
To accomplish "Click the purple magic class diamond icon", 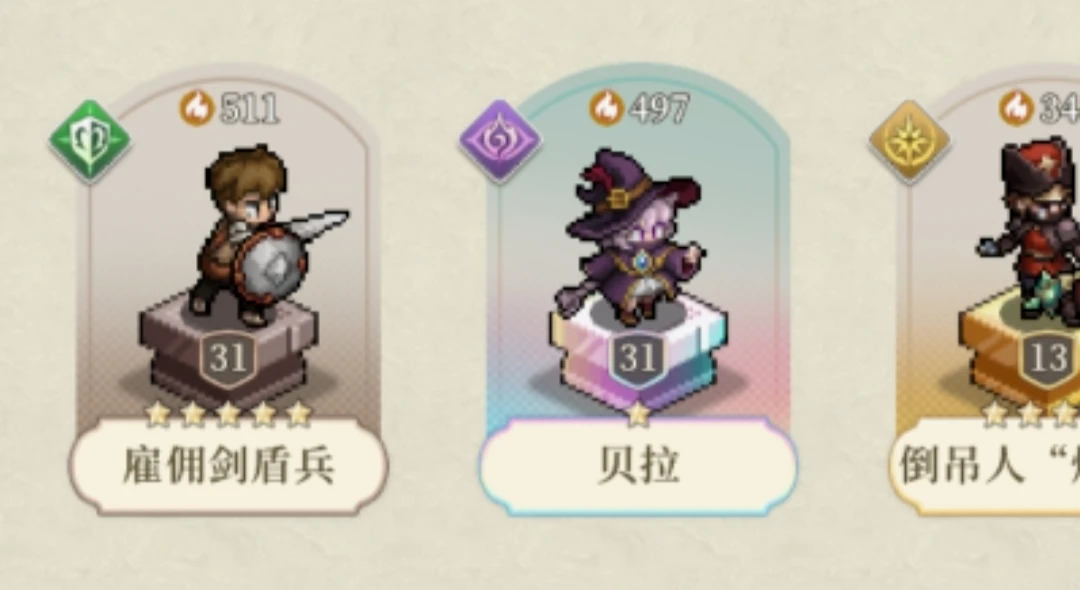I will [501, 141].
